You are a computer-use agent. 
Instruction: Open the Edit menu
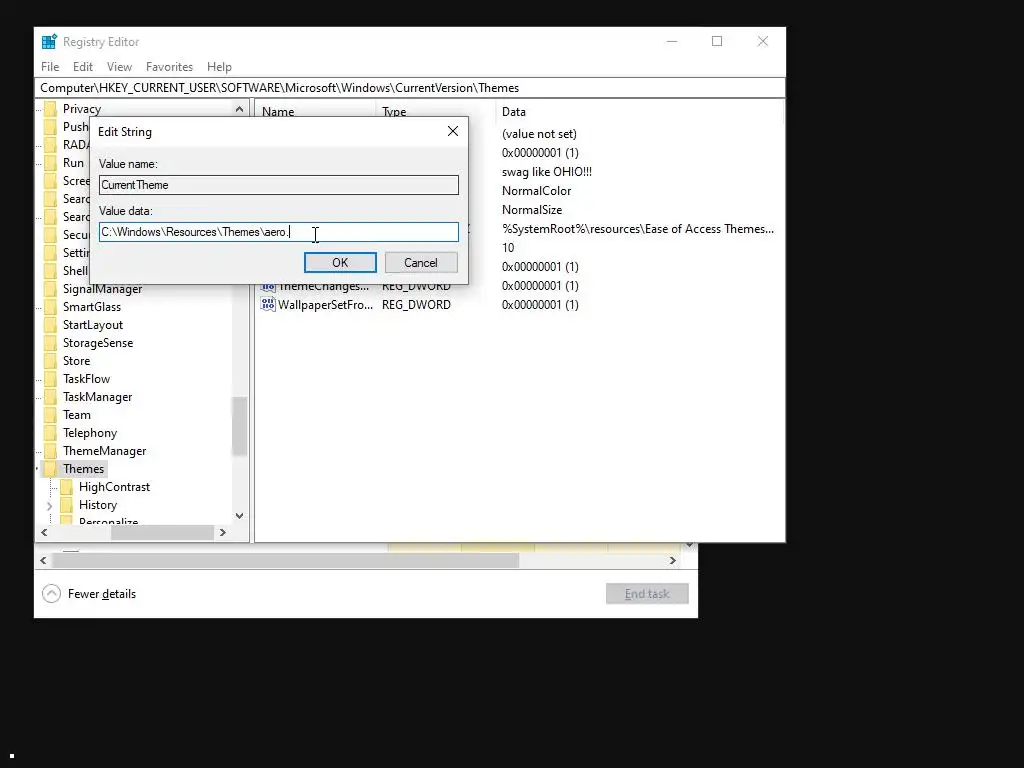[x=82, y=67]
